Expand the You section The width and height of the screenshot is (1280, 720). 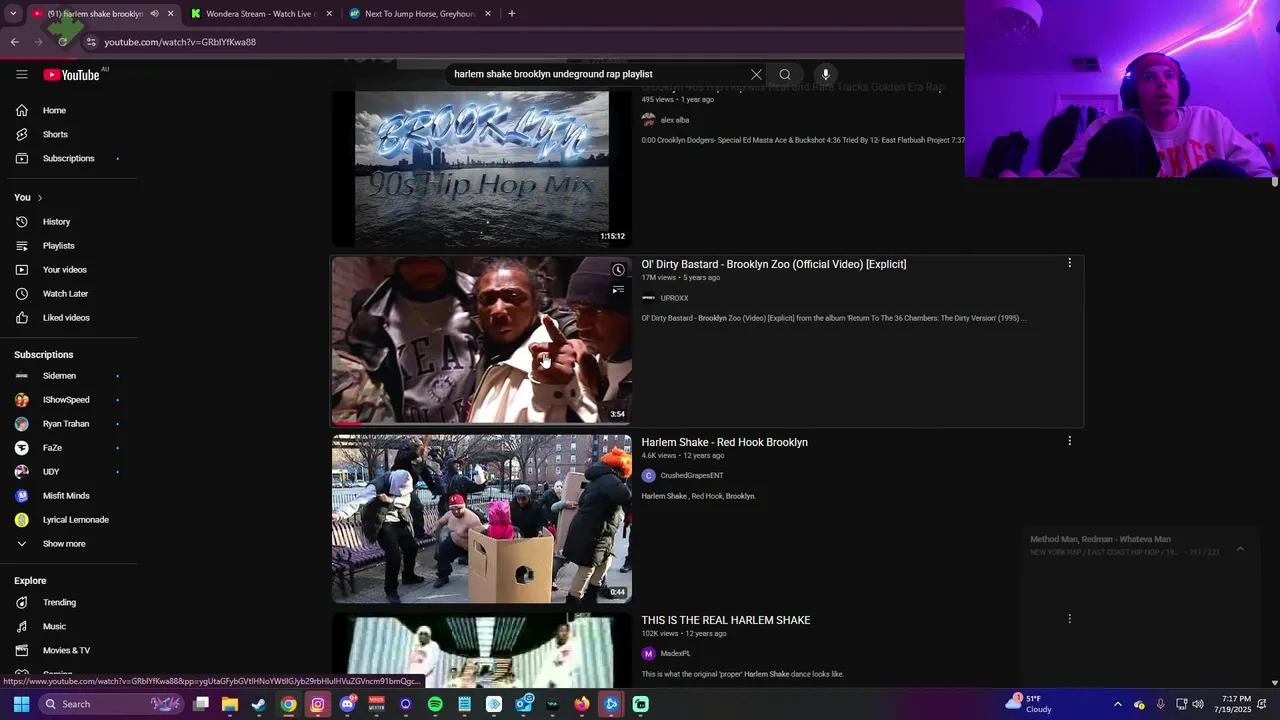click(x=28, y=197)
